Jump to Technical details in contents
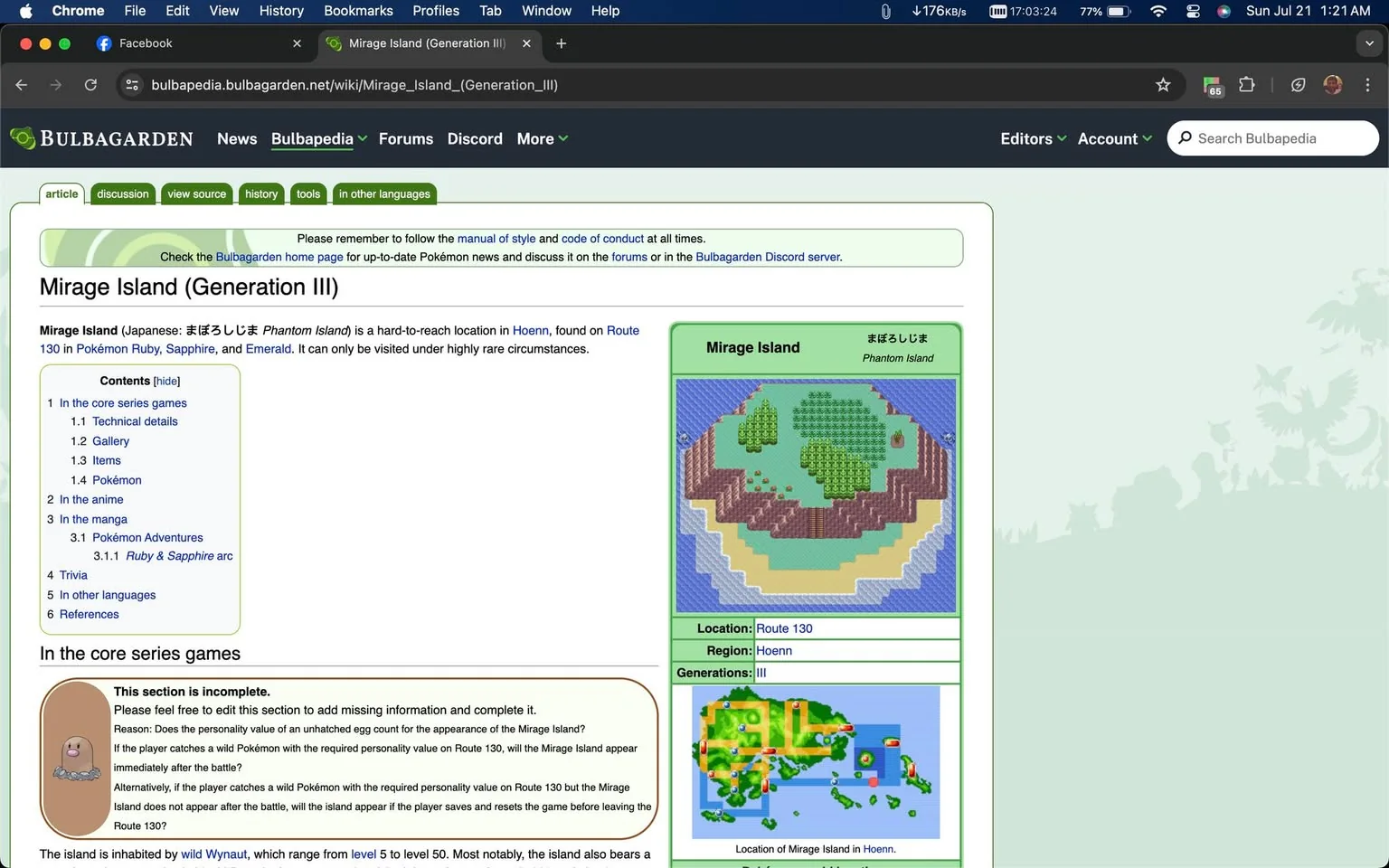Image resolution: width=1389 pixels, height=868 pixels. 135,421
